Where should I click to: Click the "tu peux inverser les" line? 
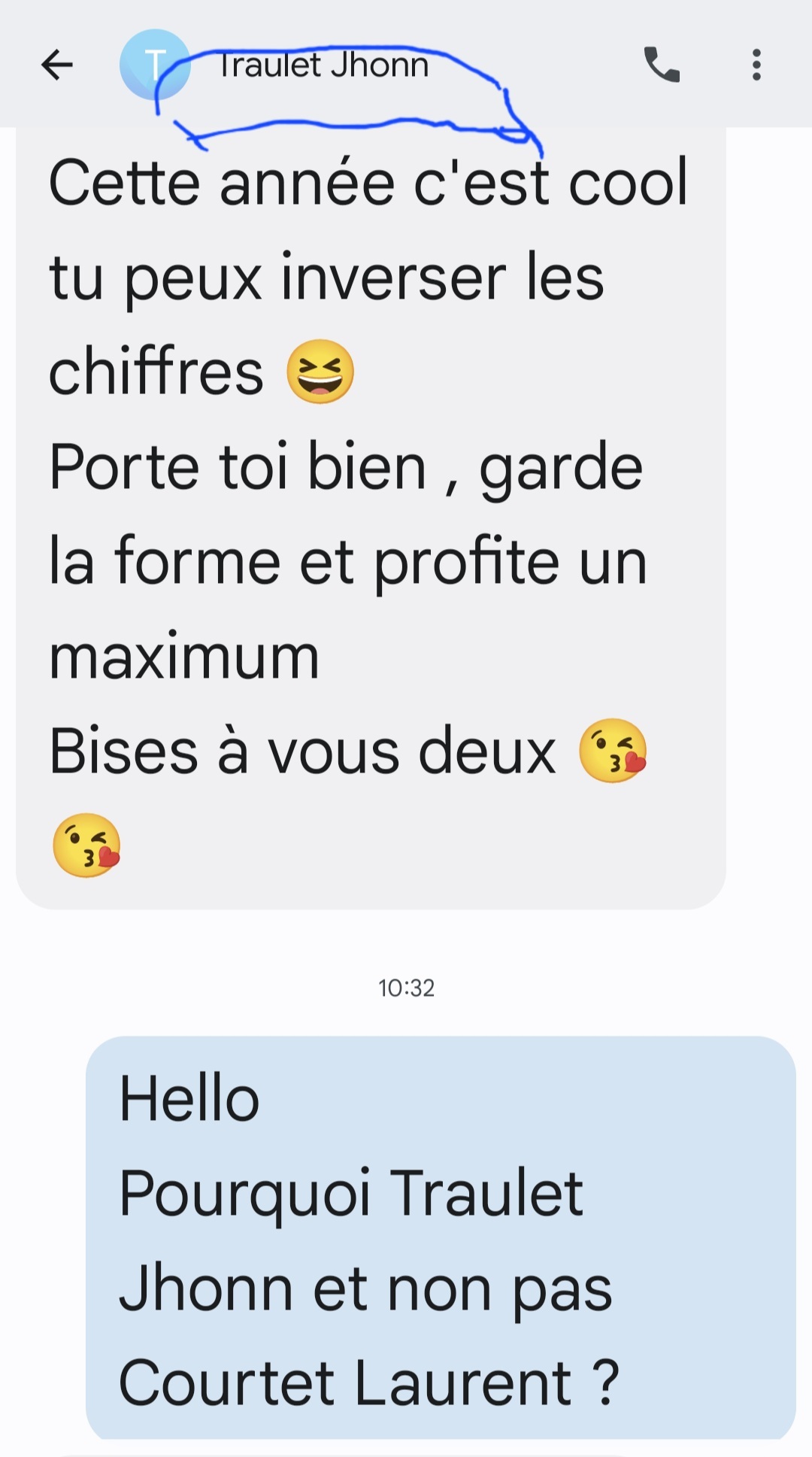326,278
